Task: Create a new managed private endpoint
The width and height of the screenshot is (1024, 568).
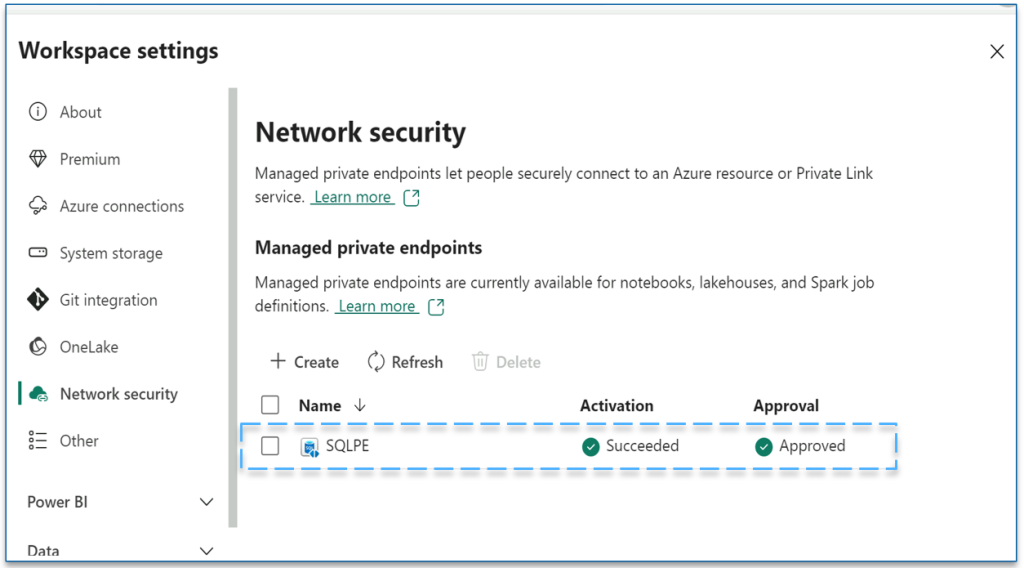Action: tap(304, 362)
